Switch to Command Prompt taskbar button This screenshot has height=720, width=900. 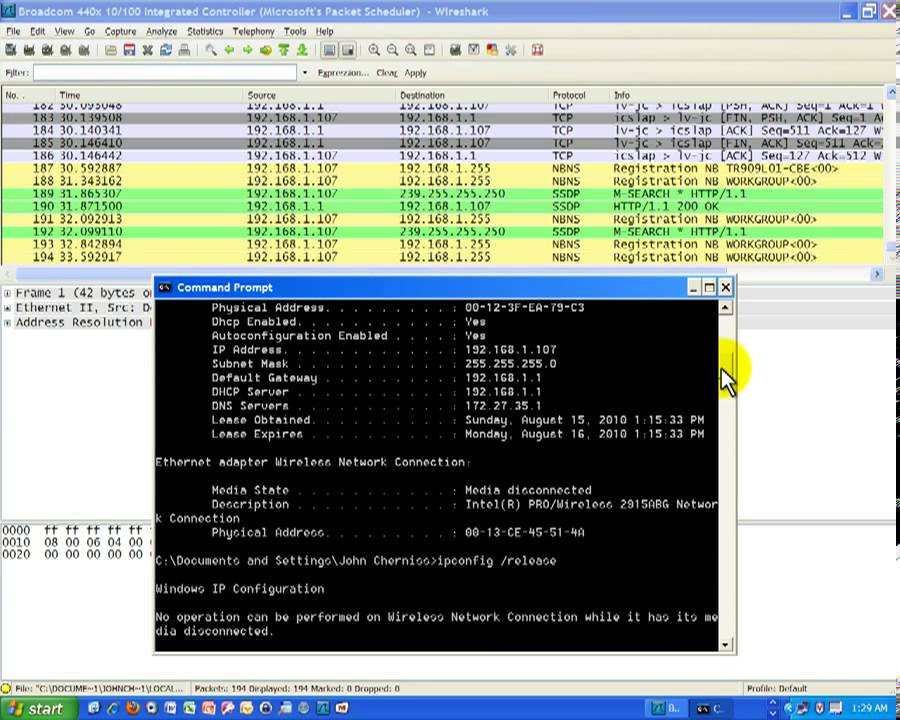click(x=709, y=709)
